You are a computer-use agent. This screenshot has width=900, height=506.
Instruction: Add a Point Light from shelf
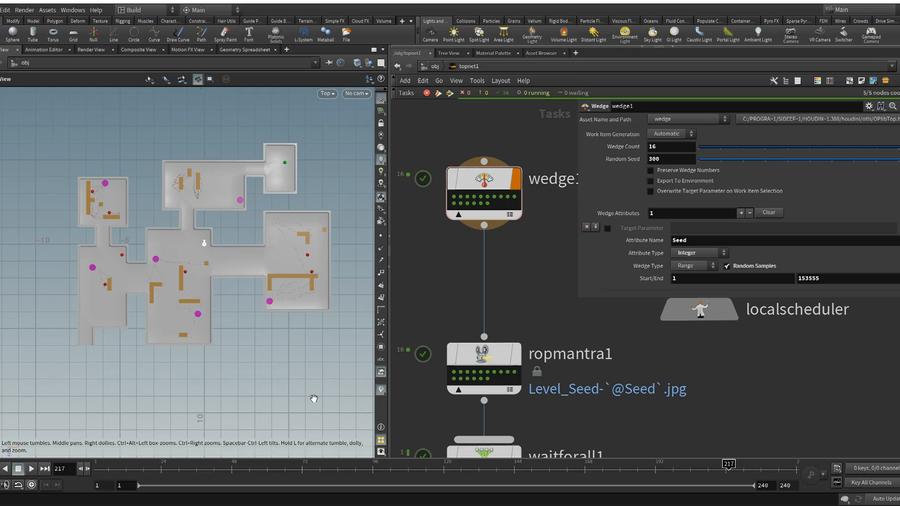[453, 34]
